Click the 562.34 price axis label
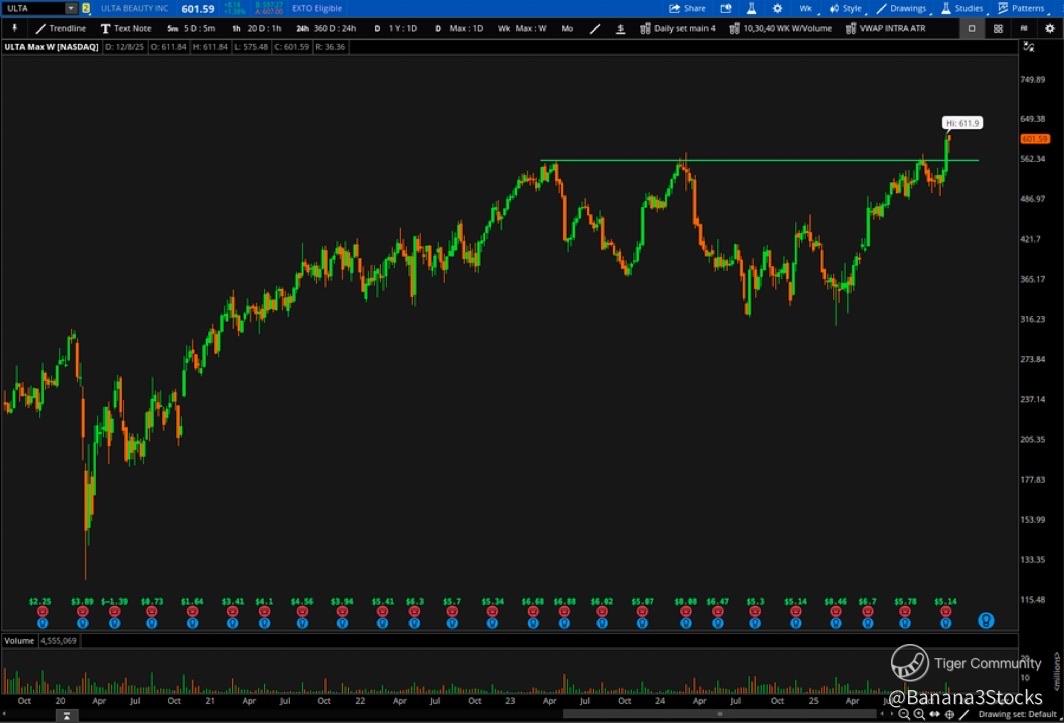Viewport: 1064px width, 723px height. point(1033,159)
